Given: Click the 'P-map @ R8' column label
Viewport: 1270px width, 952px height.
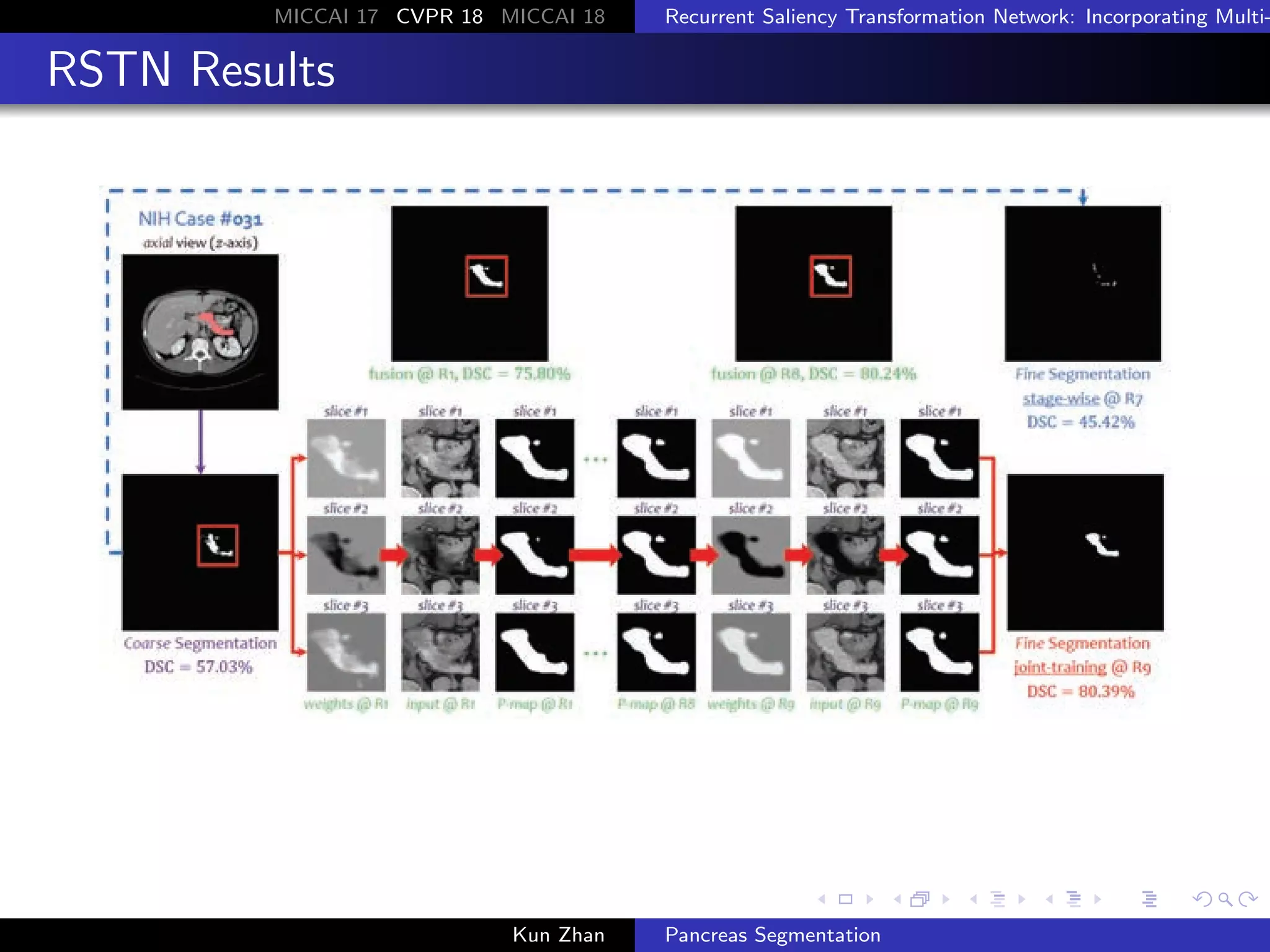Looking at the screenshot, I should pyautogui.click(x=656, y=704).
